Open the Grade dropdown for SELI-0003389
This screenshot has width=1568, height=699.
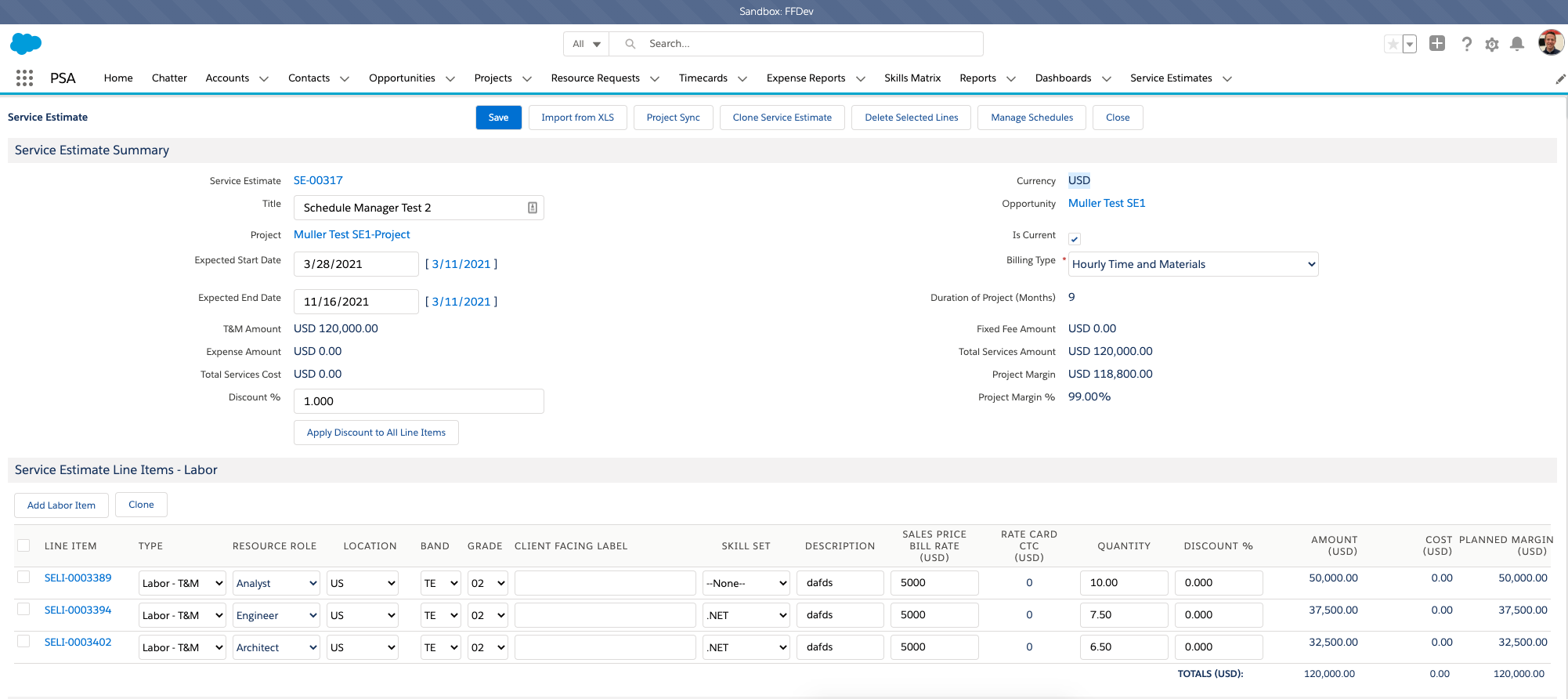coord(488,583)
